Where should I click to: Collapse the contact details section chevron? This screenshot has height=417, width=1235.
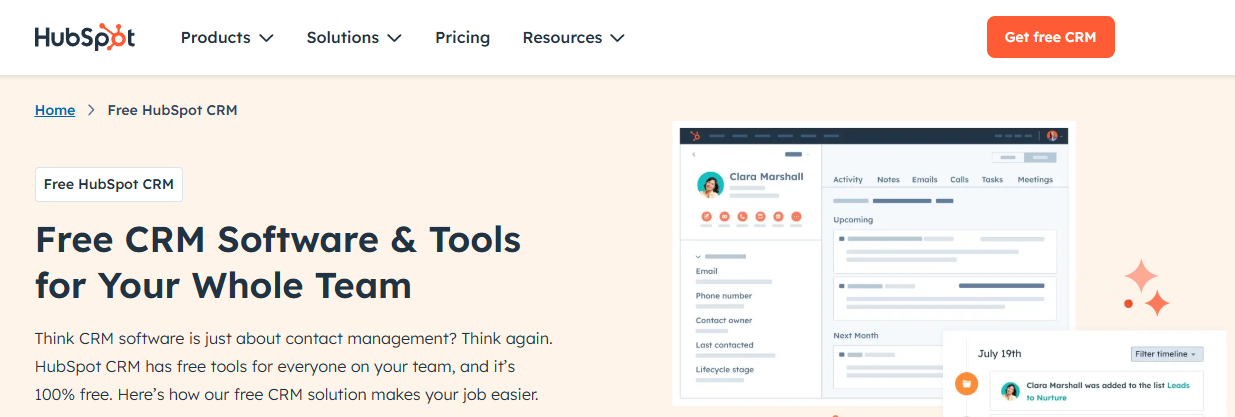click(698, 257)
